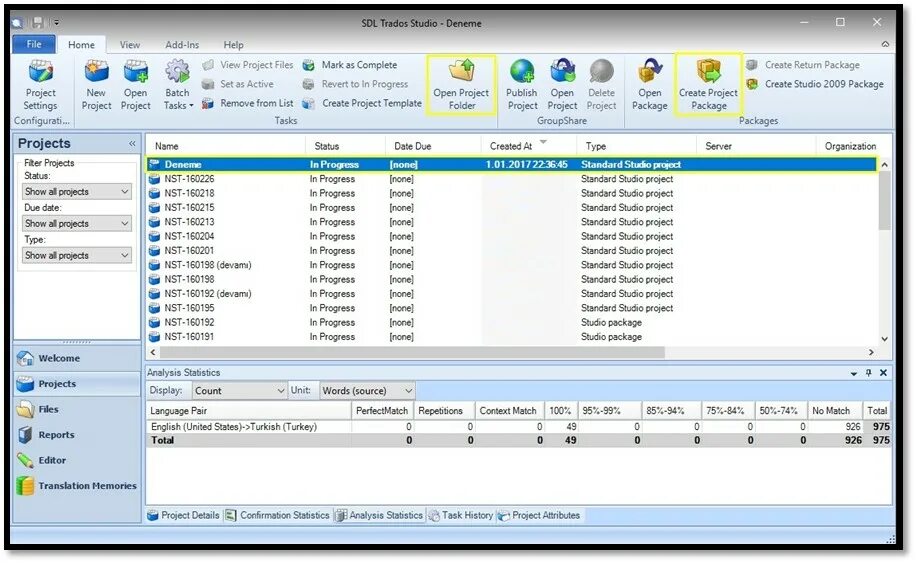Select the NST-160218 project

511,193
